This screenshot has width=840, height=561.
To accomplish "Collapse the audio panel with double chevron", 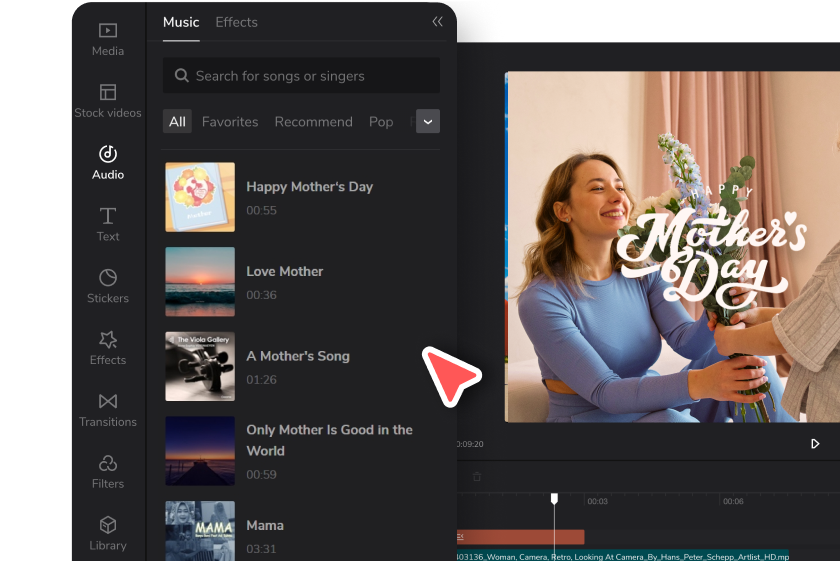I will 437,21.
